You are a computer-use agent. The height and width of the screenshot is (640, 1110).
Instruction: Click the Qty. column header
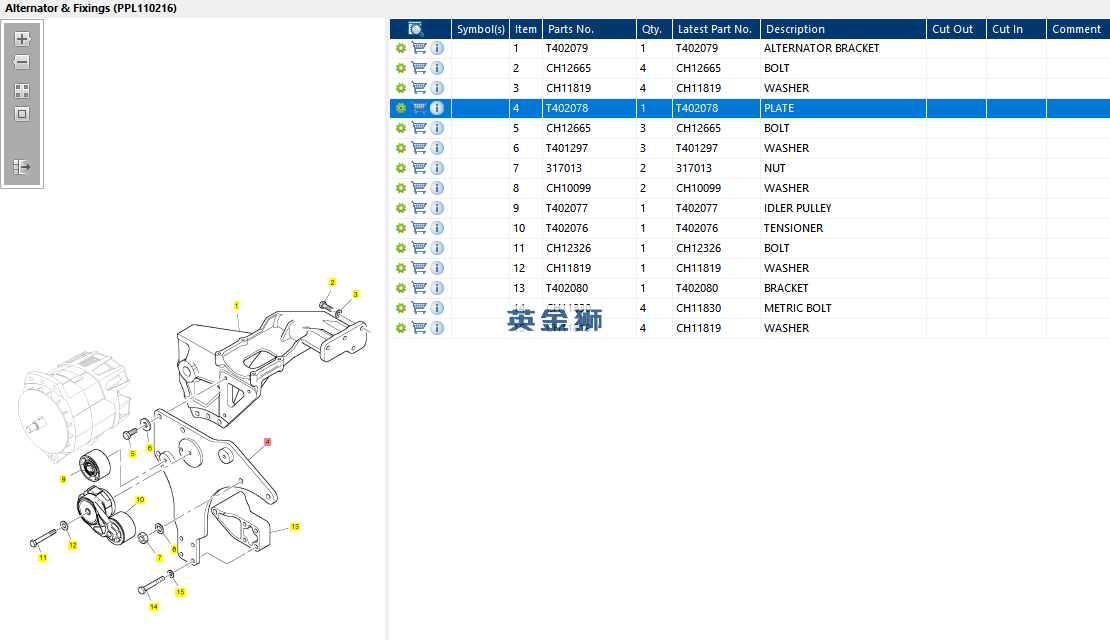[654, 29]
